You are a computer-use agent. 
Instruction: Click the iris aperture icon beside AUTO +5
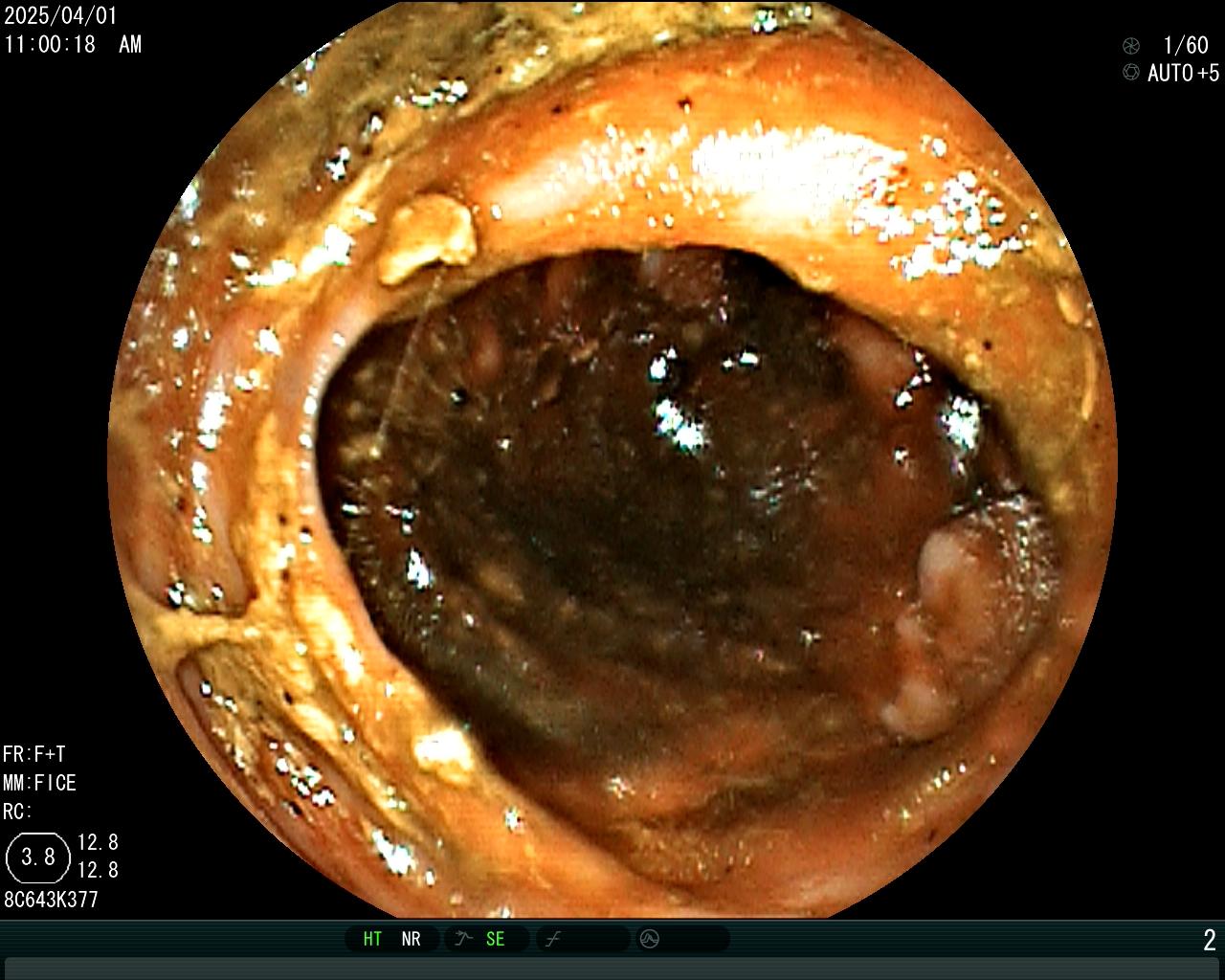[1131, 73]
